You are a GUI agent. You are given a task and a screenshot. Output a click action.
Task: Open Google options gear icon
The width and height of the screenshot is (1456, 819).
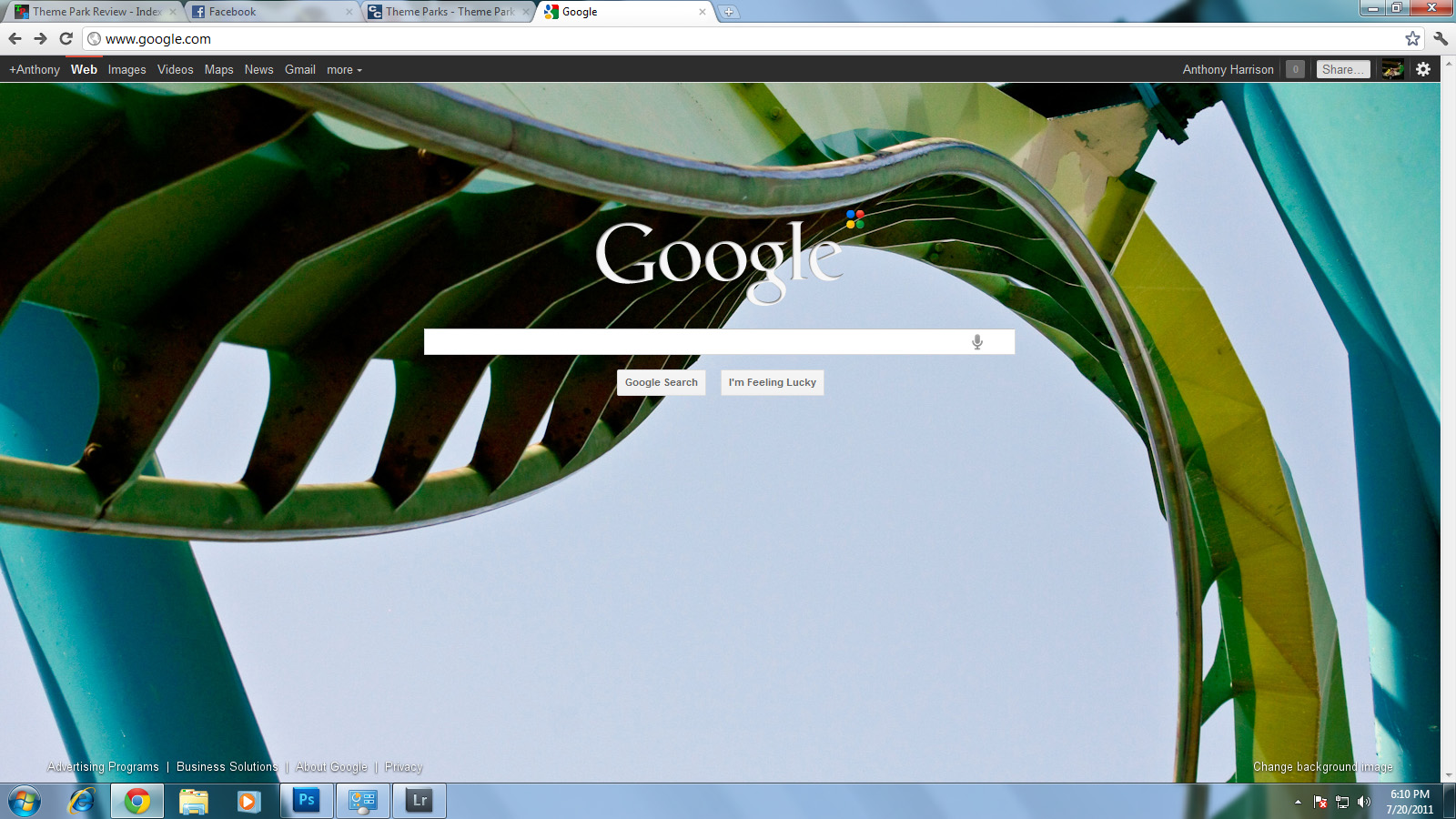1423,69
